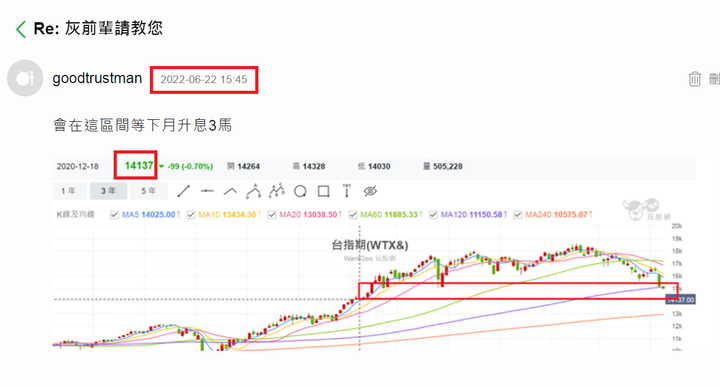Image resolution: width=720 pixels, height=387 pixels.
Task: Toggle the MA120 checkbox
Action: coord(433,214)
